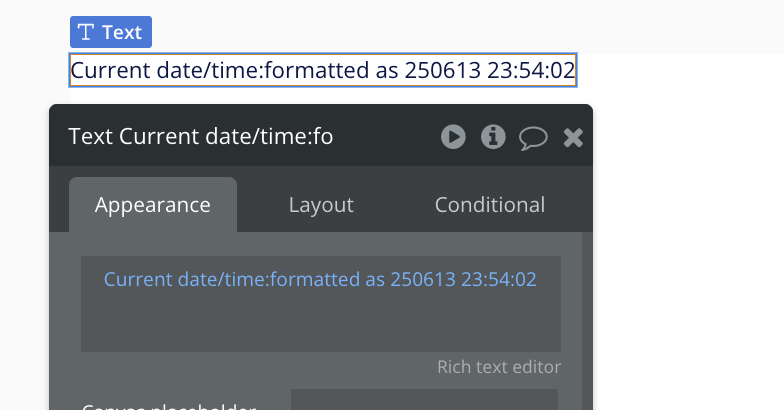This screenshot has height=410, width=784.
Task: Click the property editor's vertical scrollbar
Action: point(587,320)
